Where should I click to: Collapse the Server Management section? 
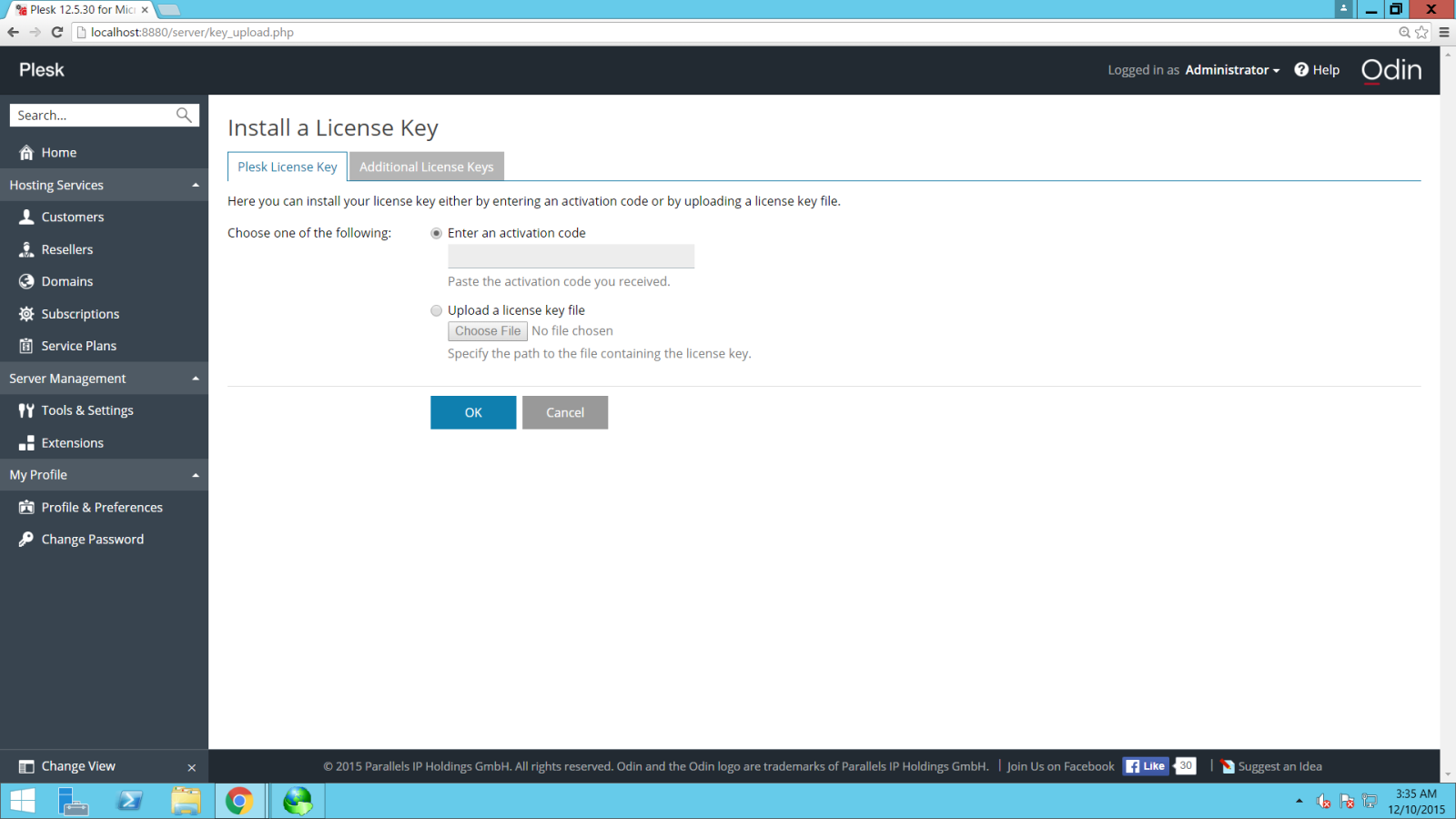coord(195,379)
